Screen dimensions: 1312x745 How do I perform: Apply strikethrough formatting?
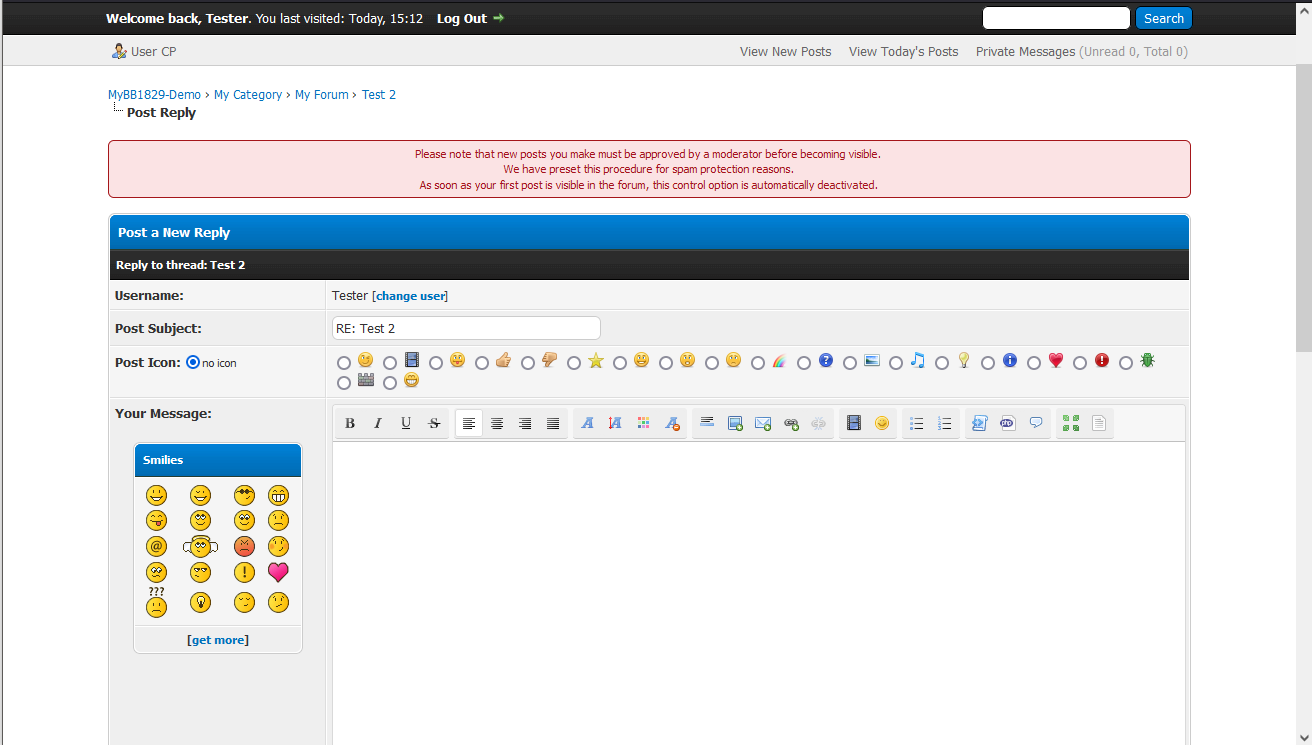coord(434,423)
